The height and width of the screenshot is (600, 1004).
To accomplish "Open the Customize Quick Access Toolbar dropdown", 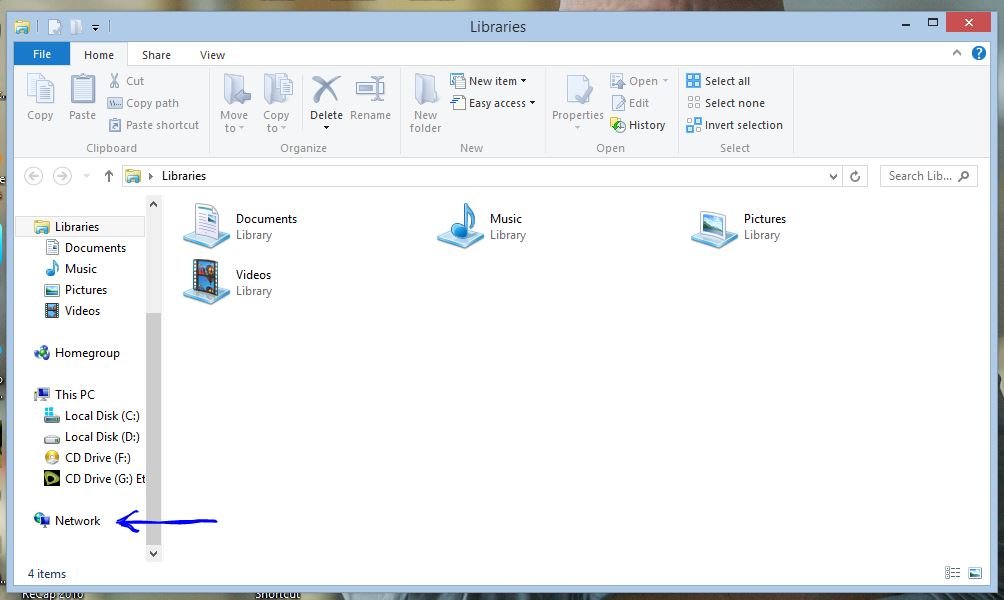I will pos(95,28).
